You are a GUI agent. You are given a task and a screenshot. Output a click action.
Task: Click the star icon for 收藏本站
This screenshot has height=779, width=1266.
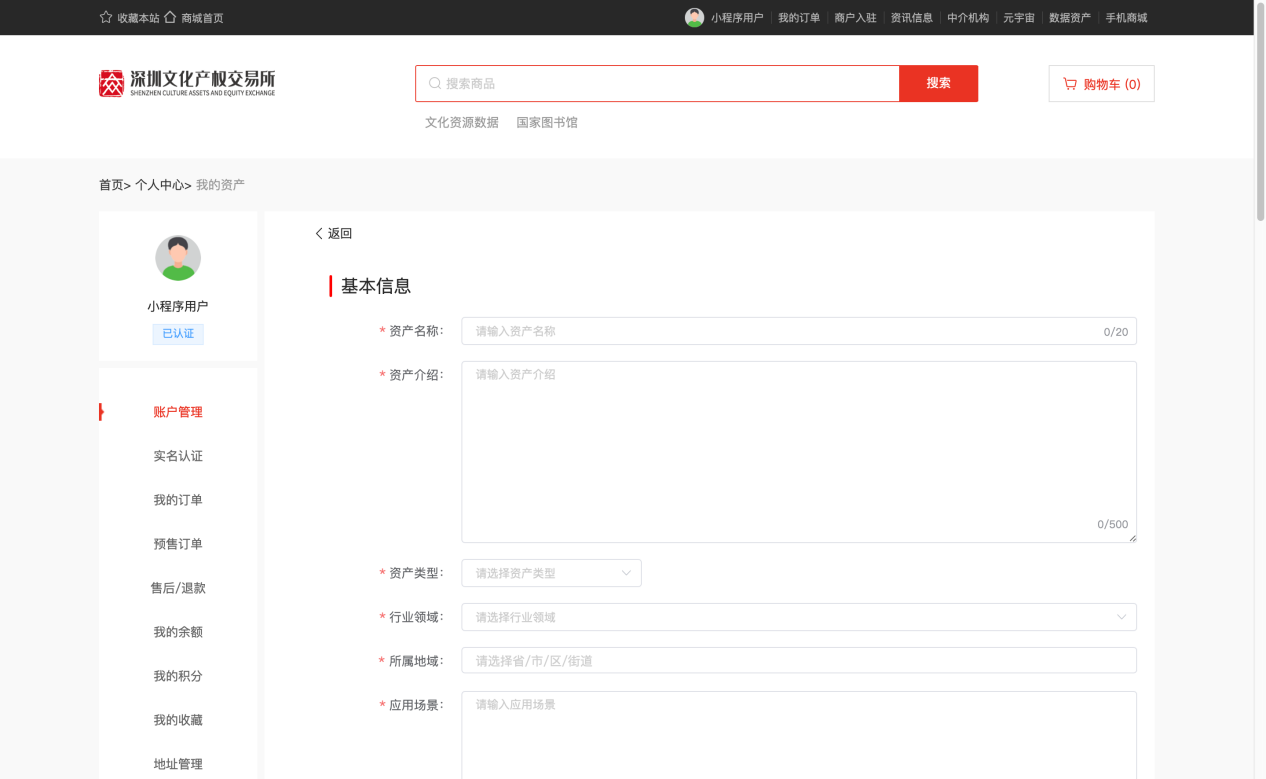tap(106, 17)
